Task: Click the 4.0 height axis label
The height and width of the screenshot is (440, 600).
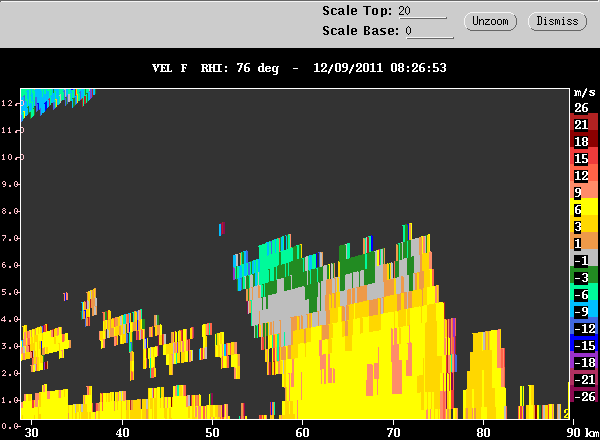Action: pyautogui.click(x=10, y=319)
